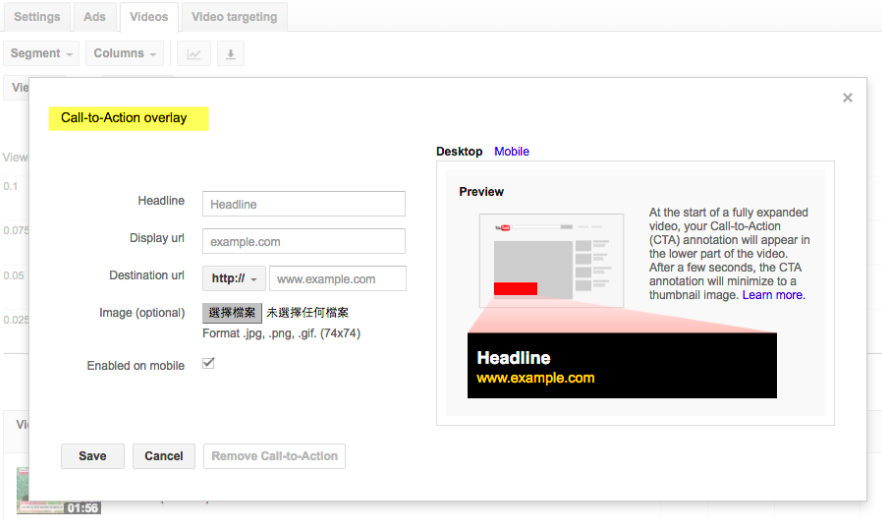Click the Headline text field
The image size is (882, 519).
click(x=303, y=204)
